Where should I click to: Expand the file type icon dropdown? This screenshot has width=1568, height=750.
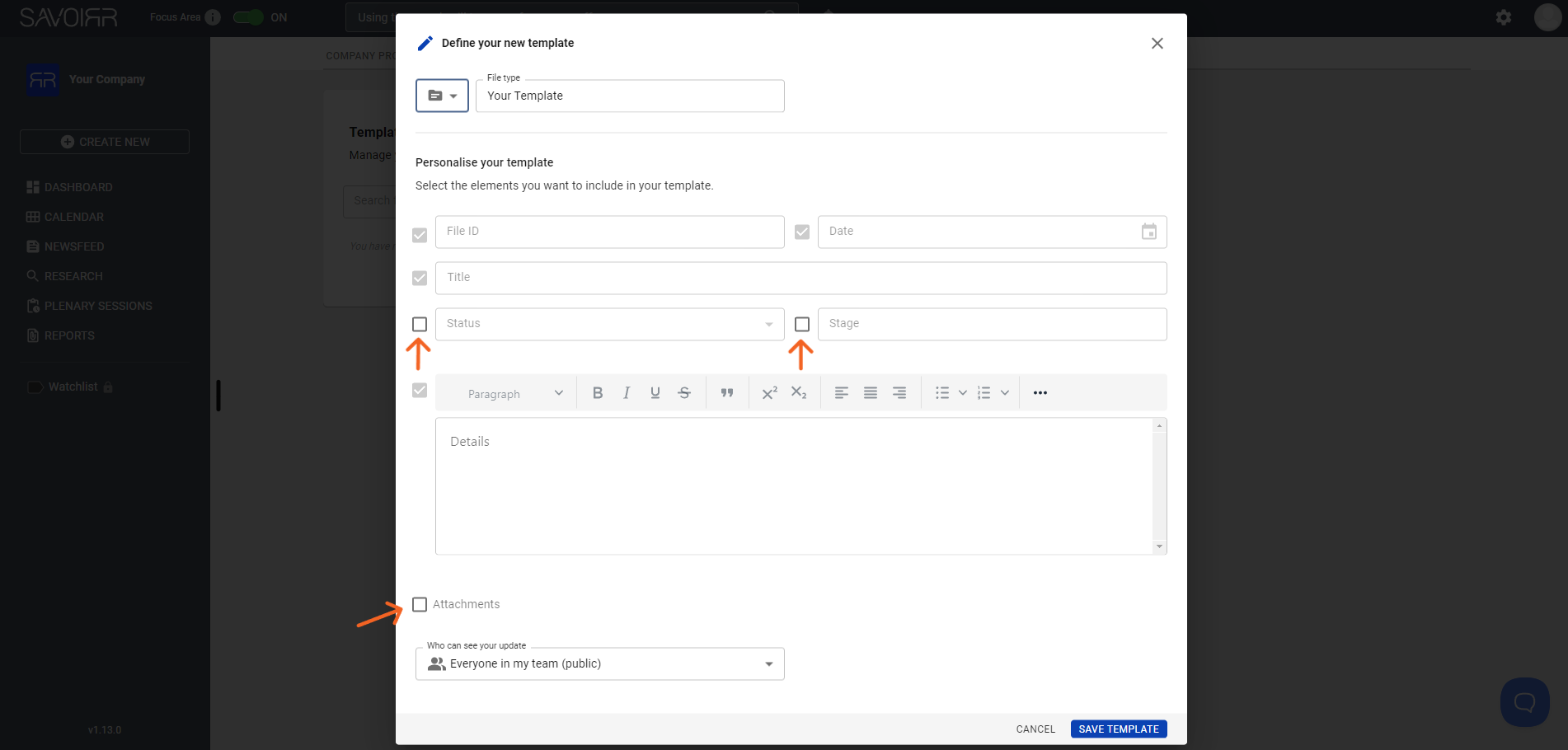point(443,96)
